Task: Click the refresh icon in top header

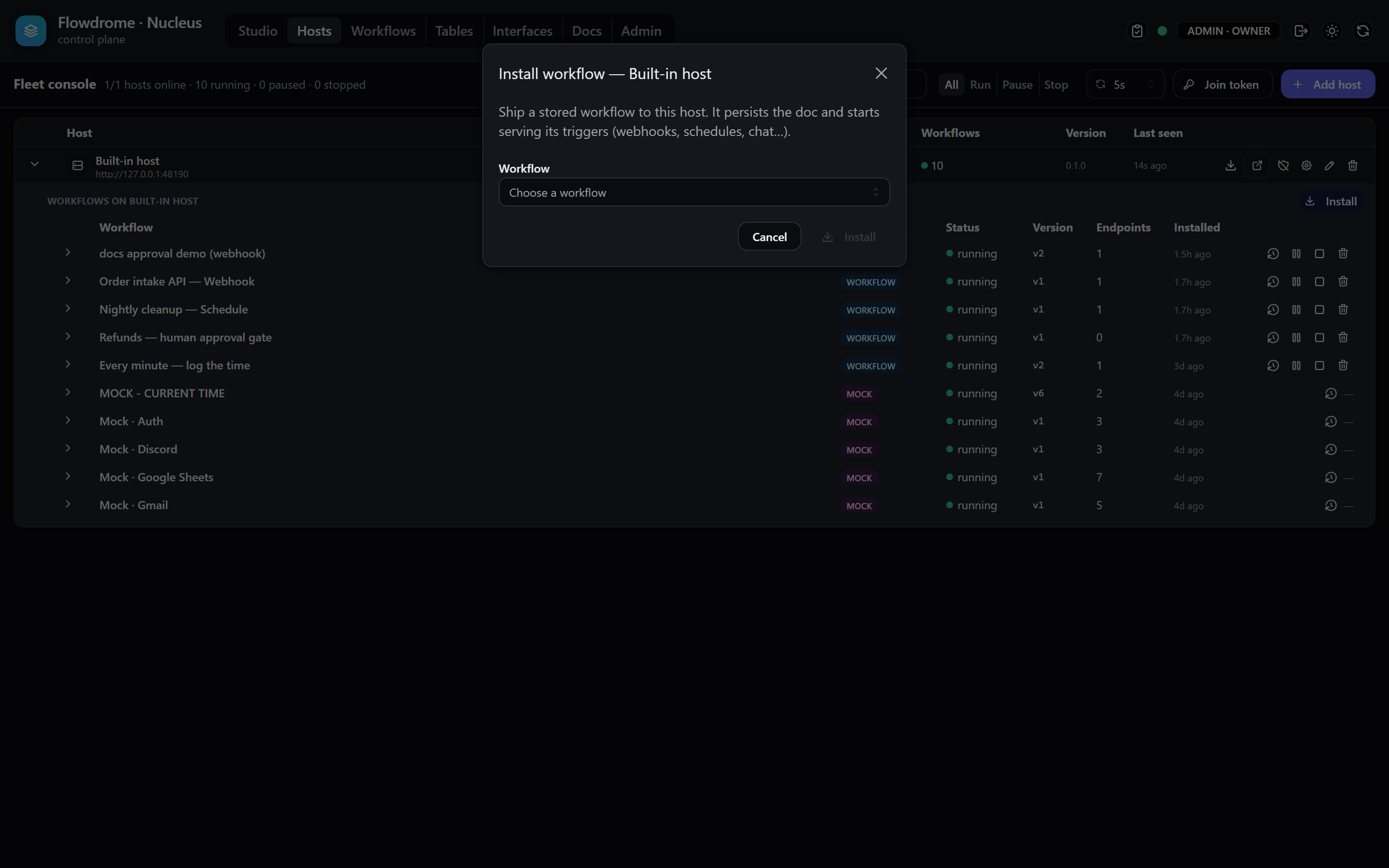Action: point(1362,31)
